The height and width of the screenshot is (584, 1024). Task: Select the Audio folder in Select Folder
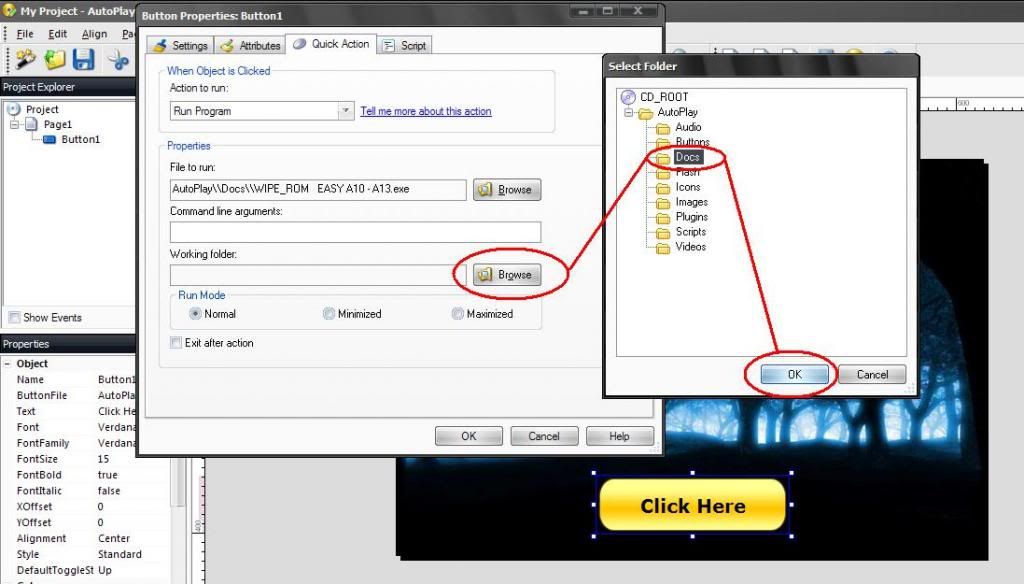tap(688, 127)
